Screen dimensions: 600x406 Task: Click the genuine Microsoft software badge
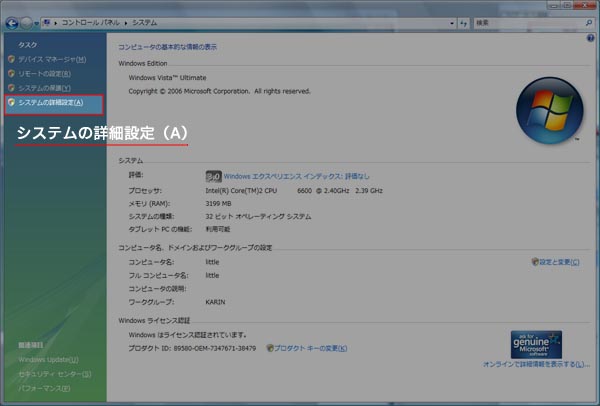536,344
